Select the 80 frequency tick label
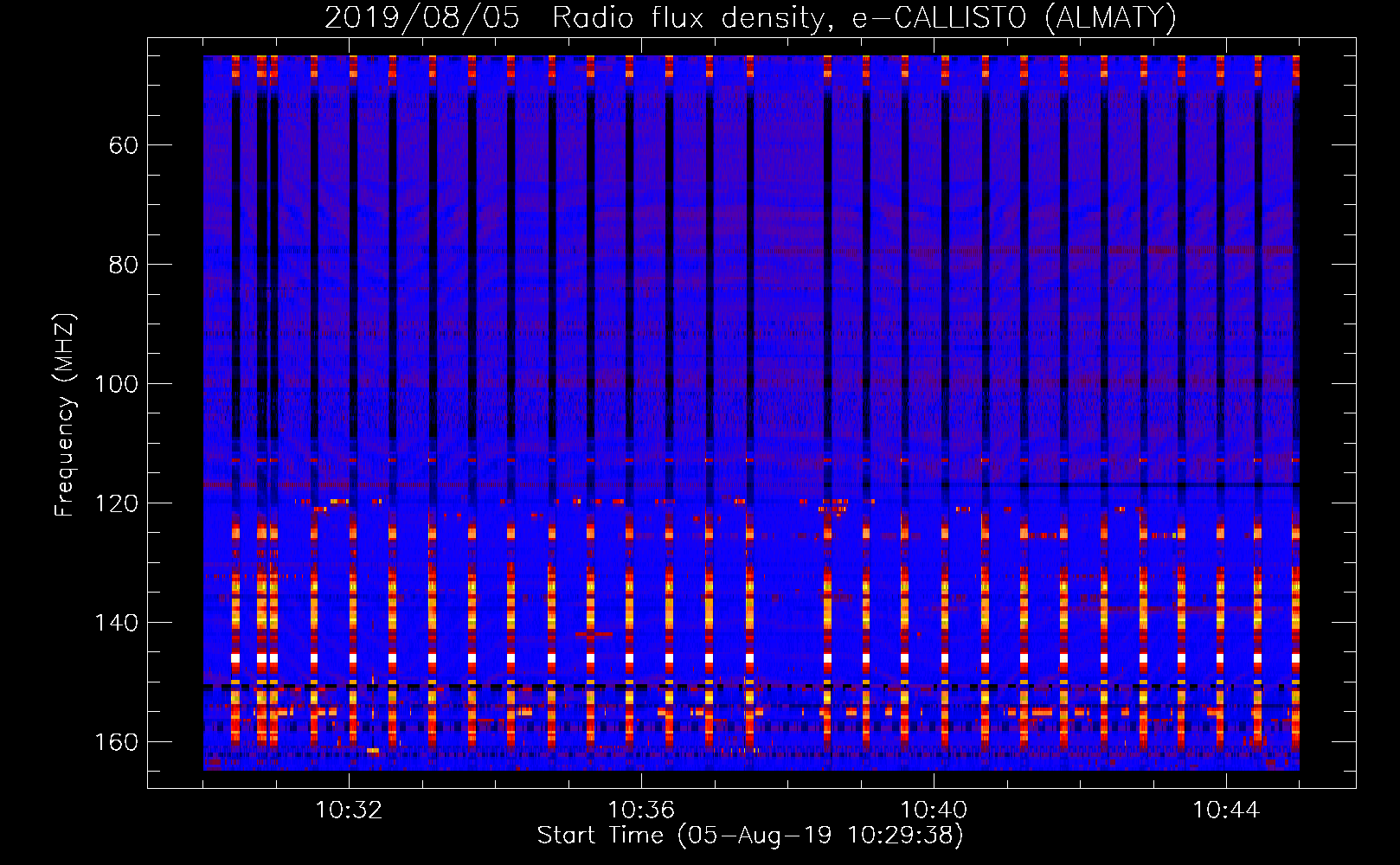The width and height of the screenshot is (1400, 865). click(124, 265)
